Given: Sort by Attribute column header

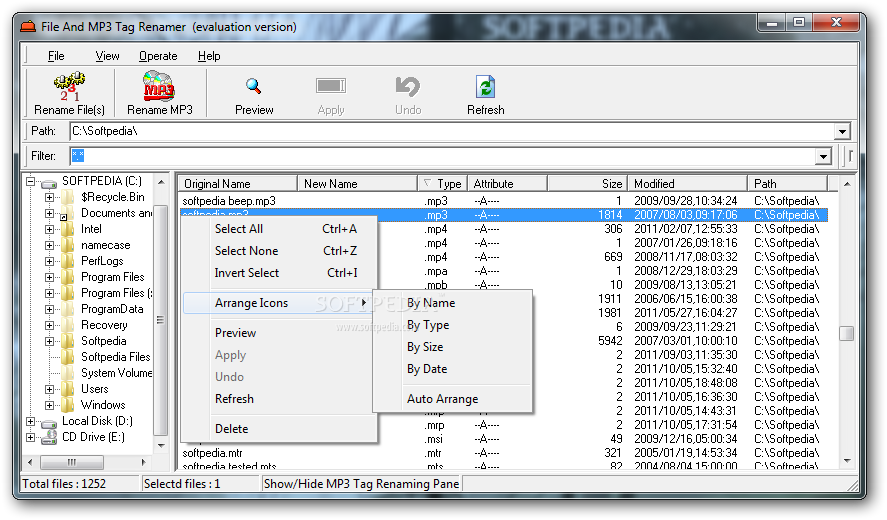Looking at the screenshot, I should (507, 184).
